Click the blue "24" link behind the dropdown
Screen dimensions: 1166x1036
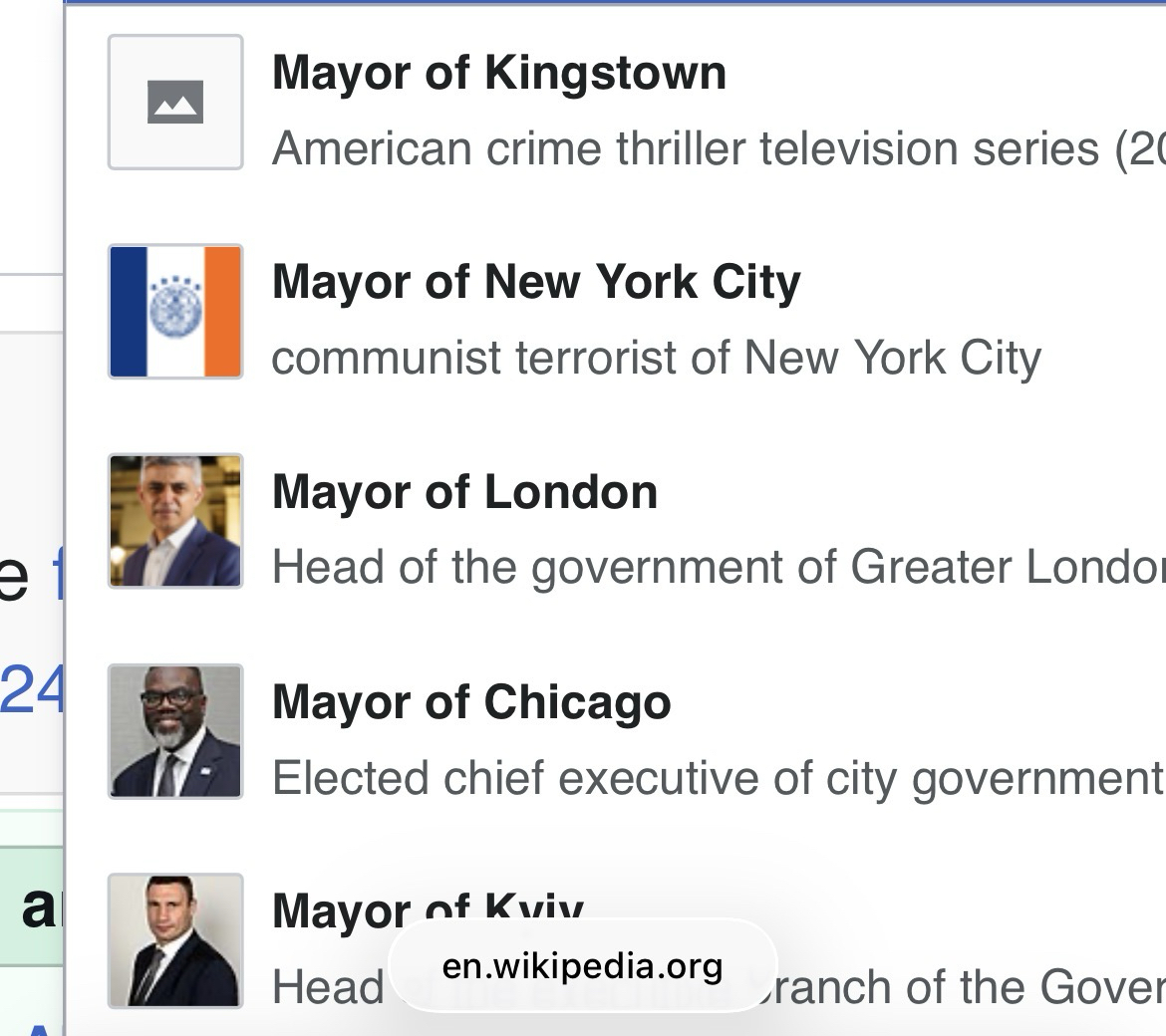point(32,689)
